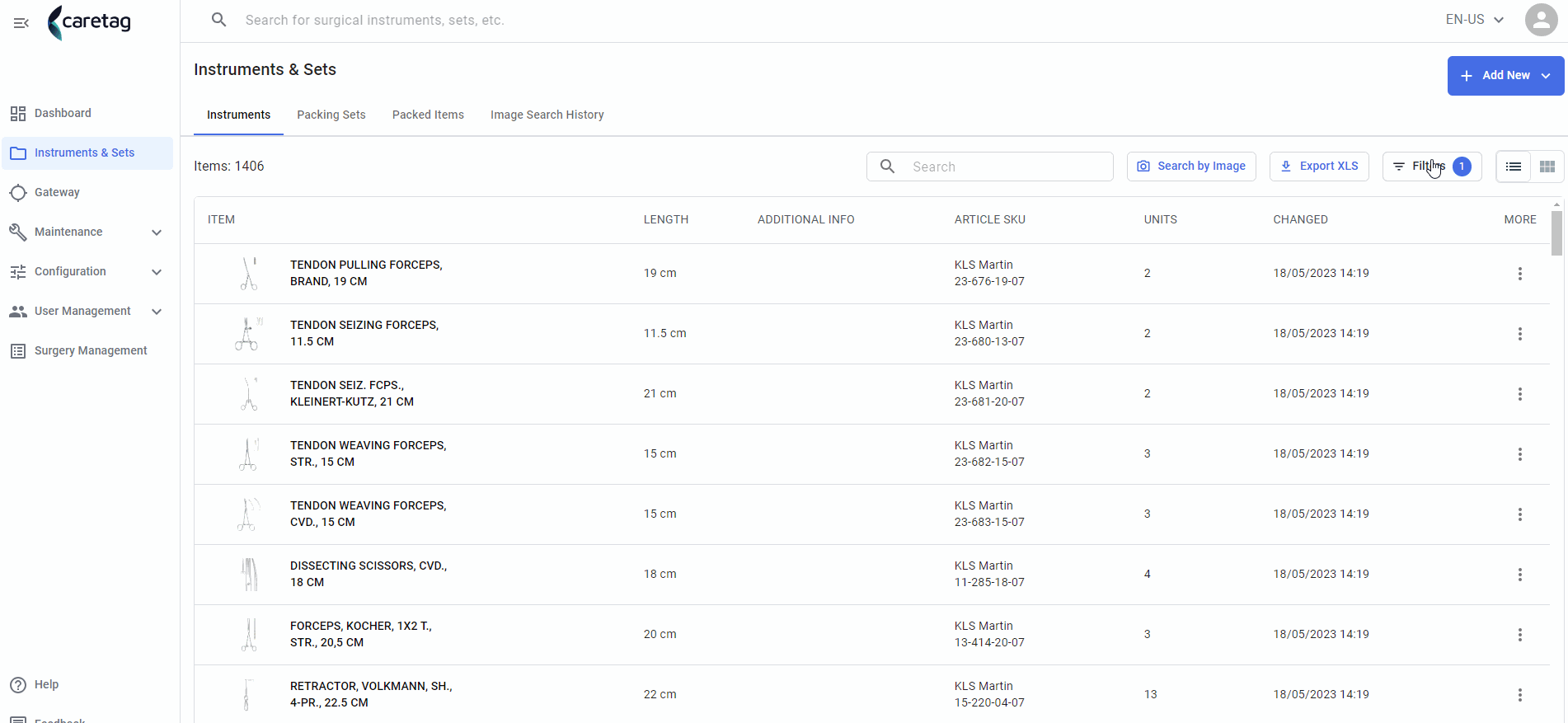
Task: Click the Search by Image button
Action: pos(1191,167)
